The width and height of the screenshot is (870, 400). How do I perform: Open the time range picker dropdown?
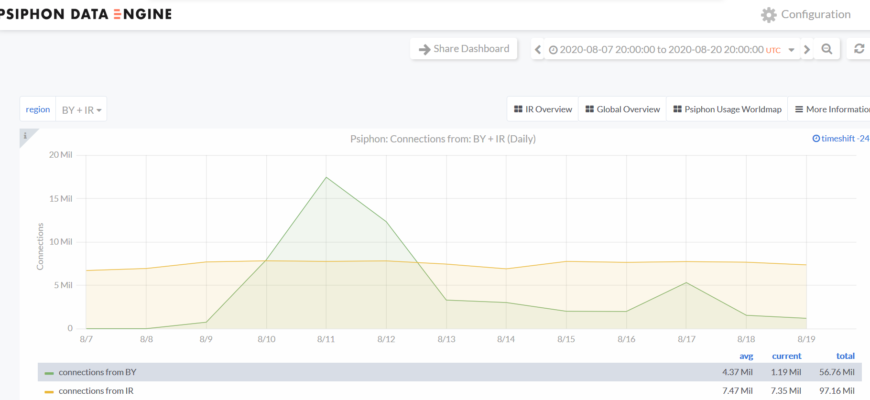point(670,49)
